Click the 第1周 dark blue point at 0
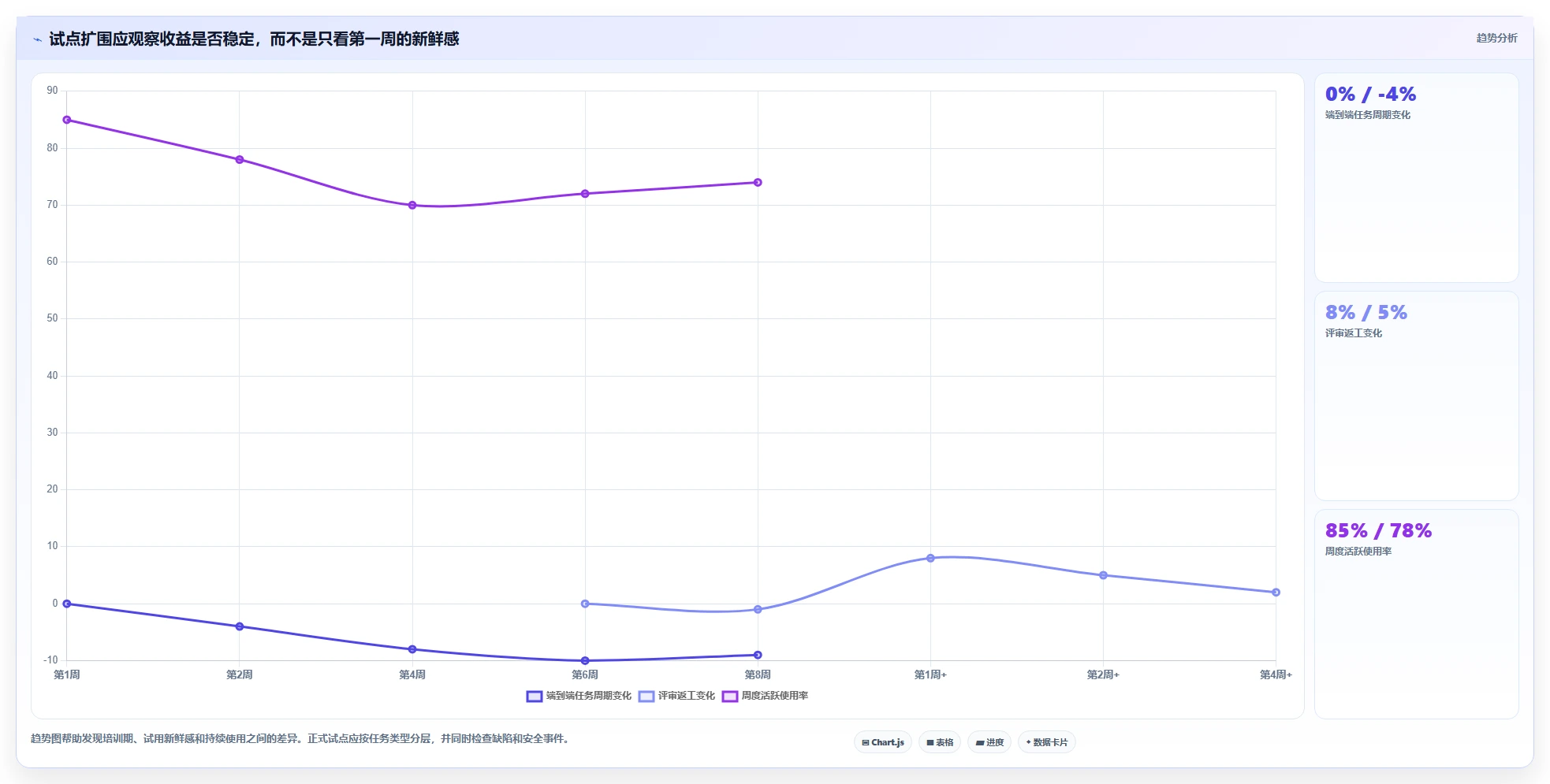Screen dimensions: 1550x784 [x=67, y=604]
